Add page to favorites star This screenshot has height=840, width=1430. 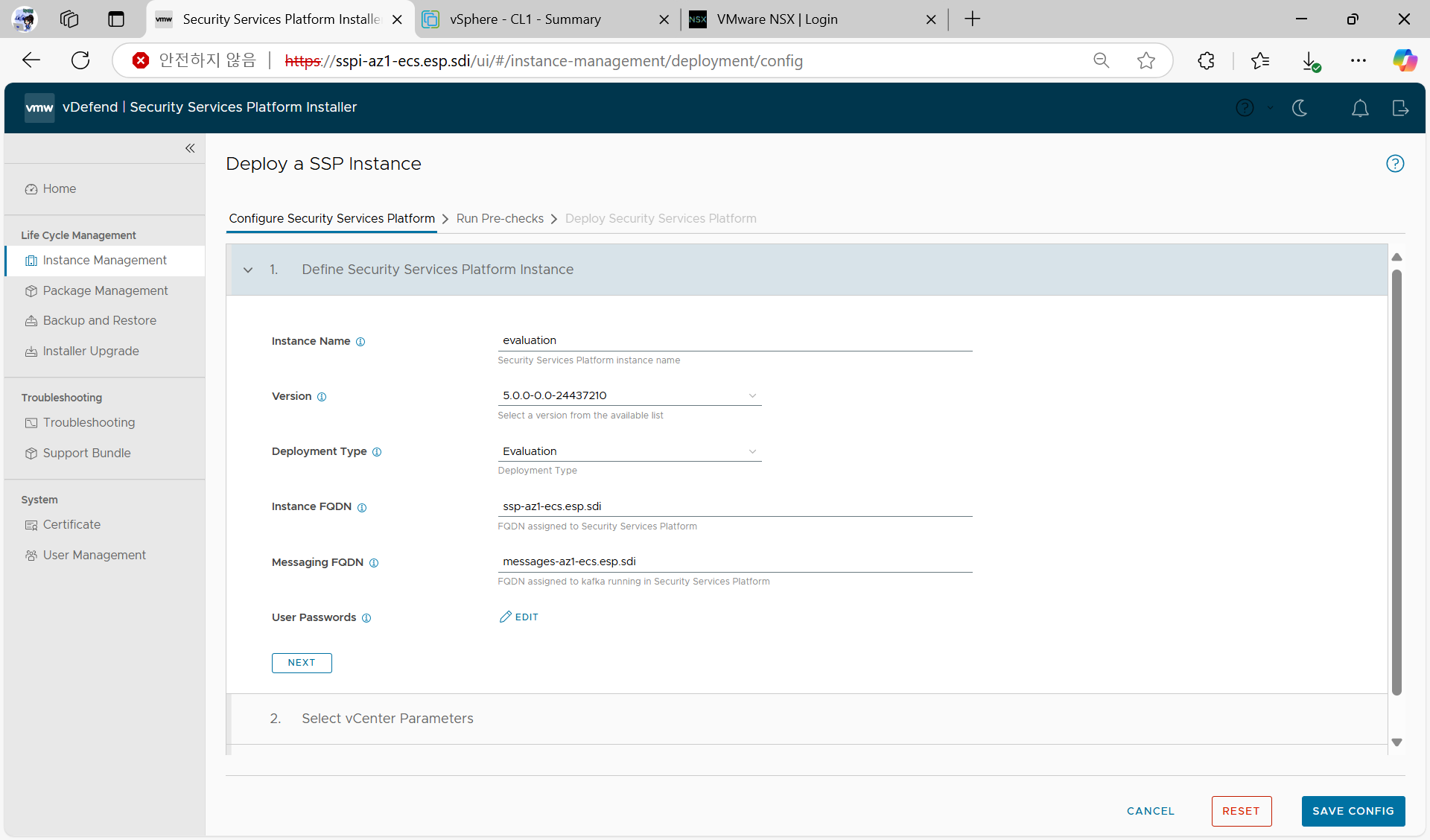(1146, 60)
